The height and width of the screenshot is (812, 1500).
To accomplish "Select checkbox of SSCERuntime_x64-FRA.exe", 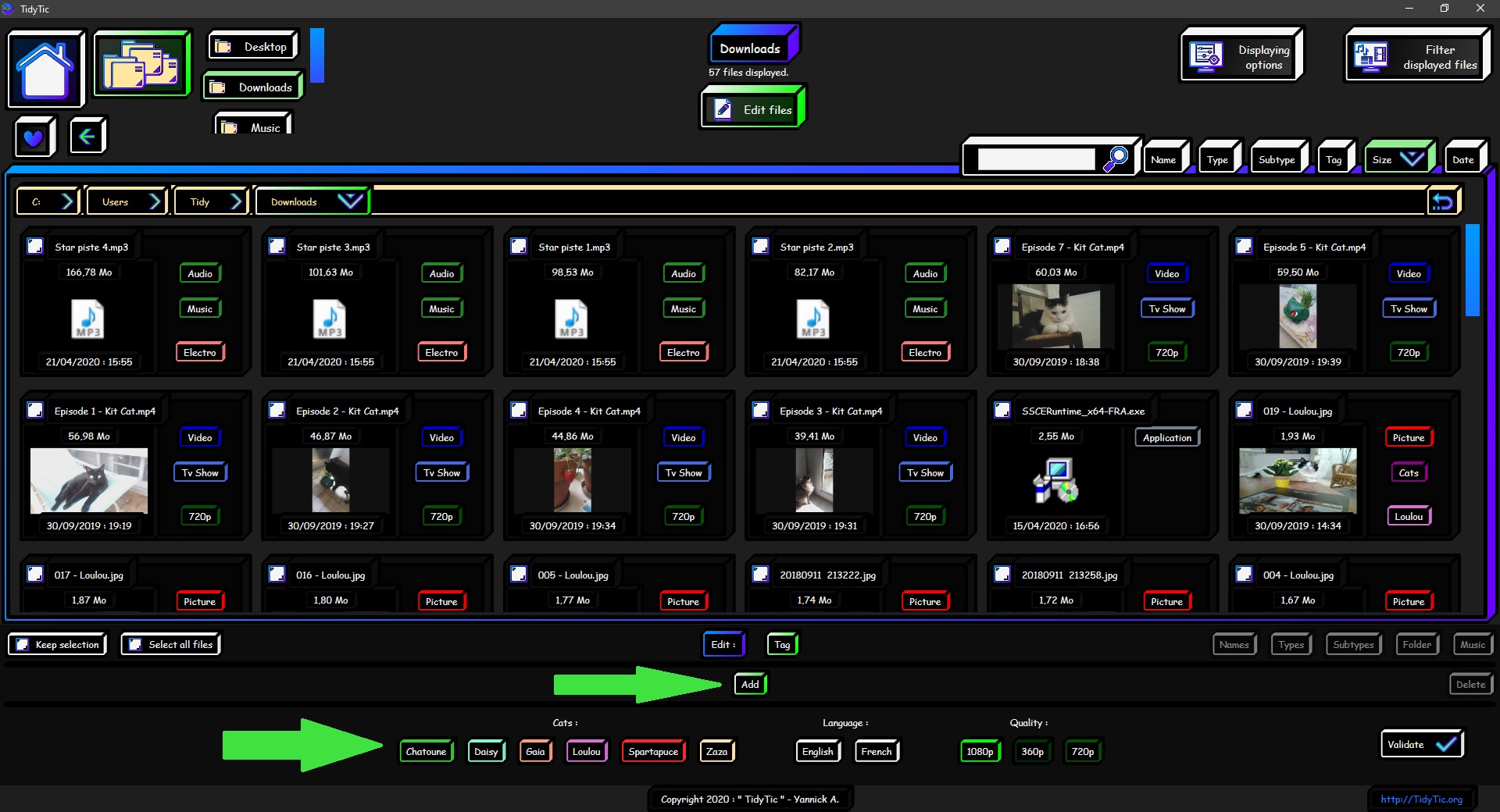I will 1002,411.
